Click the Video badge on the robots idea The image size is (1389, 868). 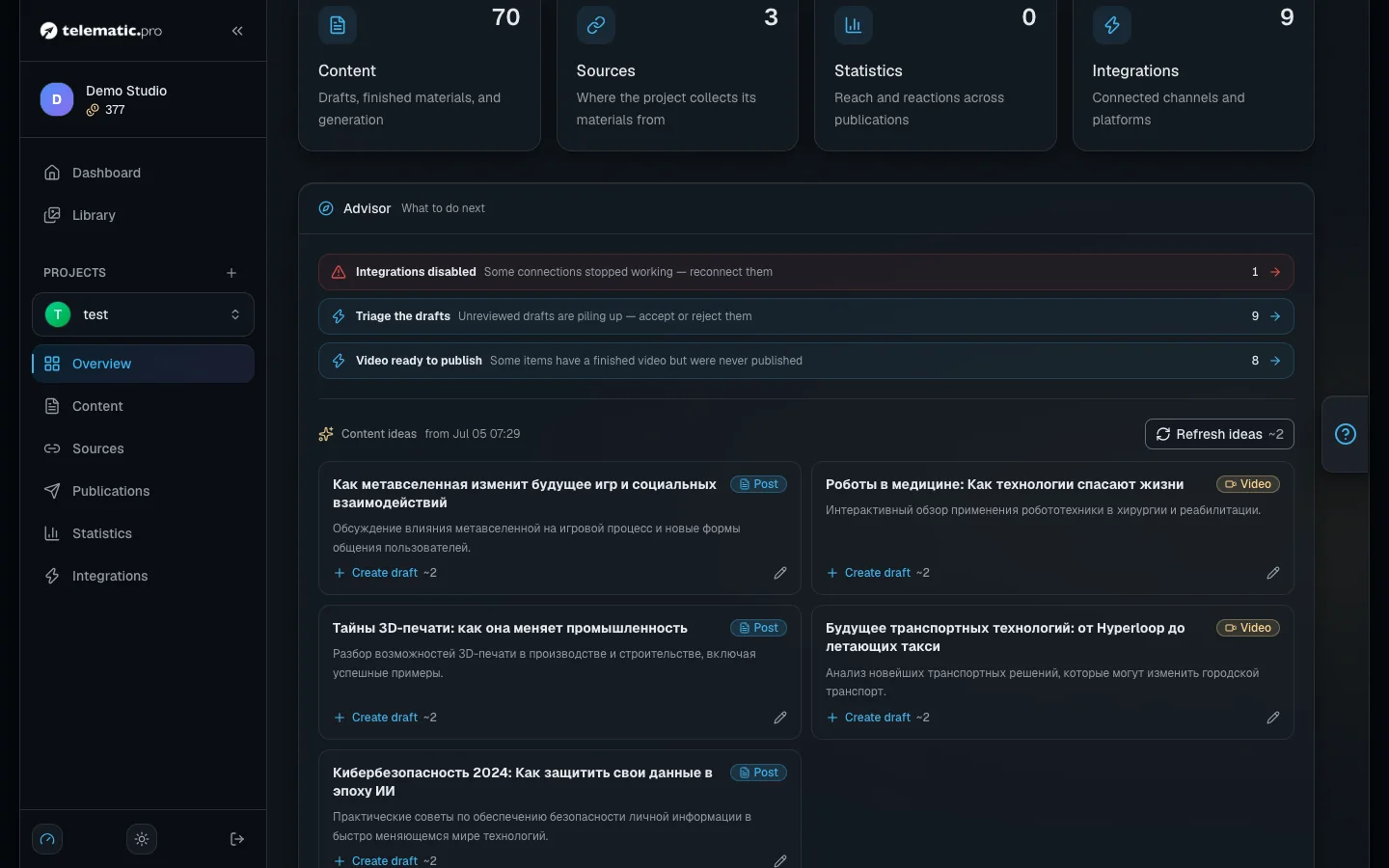click(x=1248, y=484)
